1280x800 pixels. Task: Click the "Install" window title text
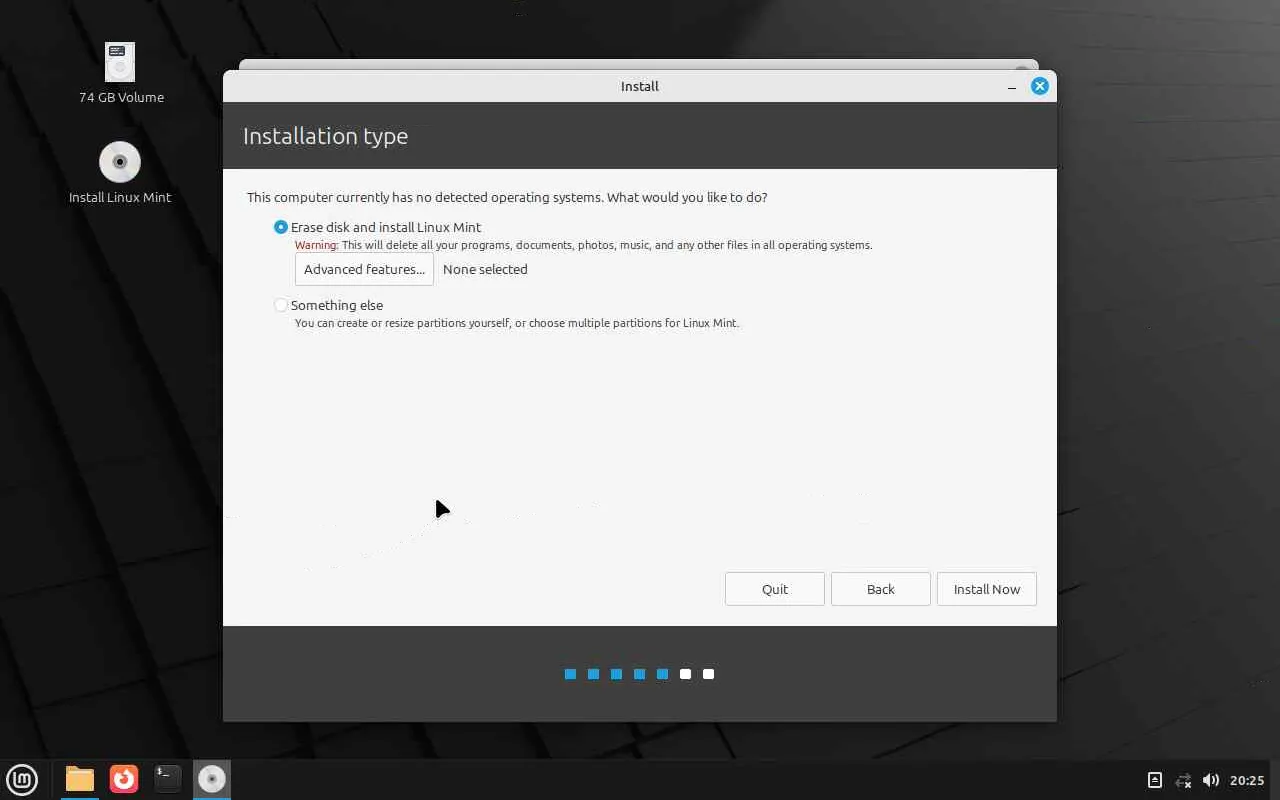pyautogui.click(x=640, y=86)
